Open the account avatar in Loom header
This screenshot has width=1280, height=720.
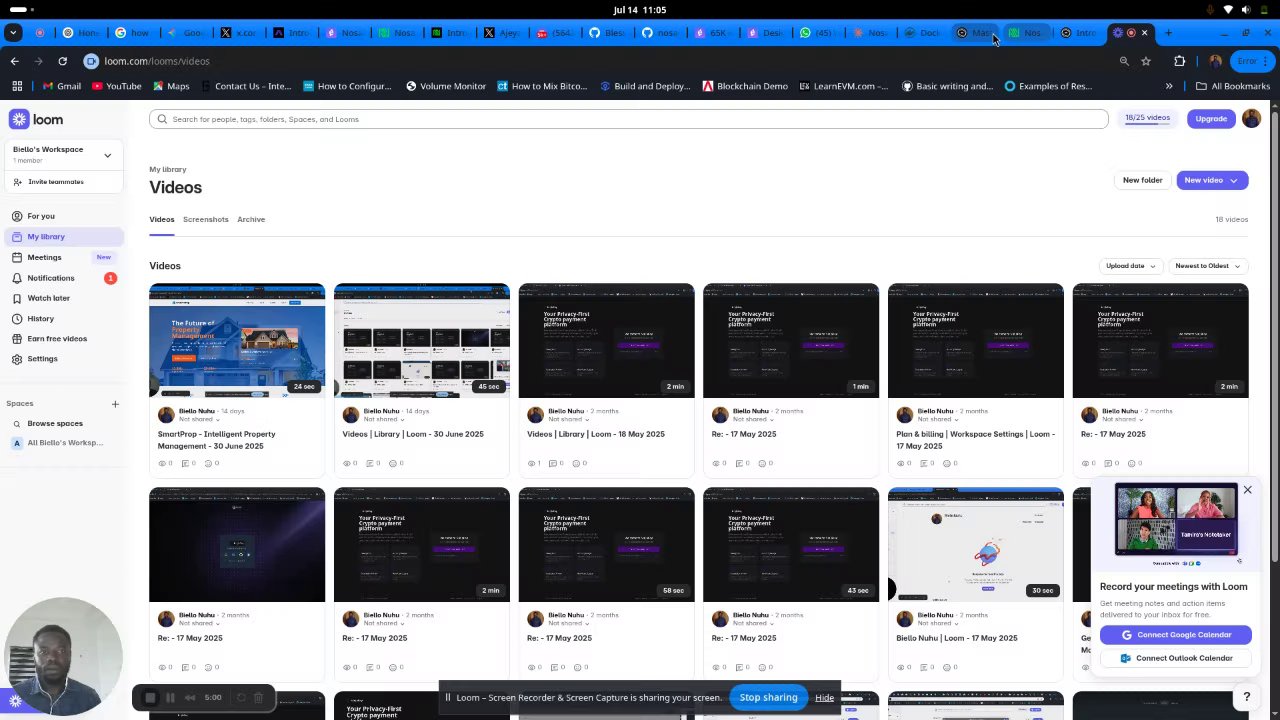point(1251,119)
